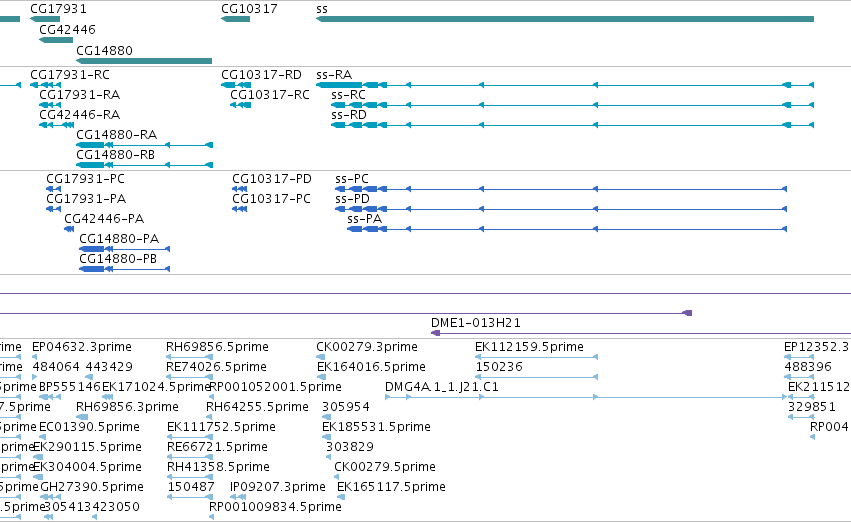The image size is (851, 522).
Task: Select CG10317-RD transcript label
Action: (261, 74)
